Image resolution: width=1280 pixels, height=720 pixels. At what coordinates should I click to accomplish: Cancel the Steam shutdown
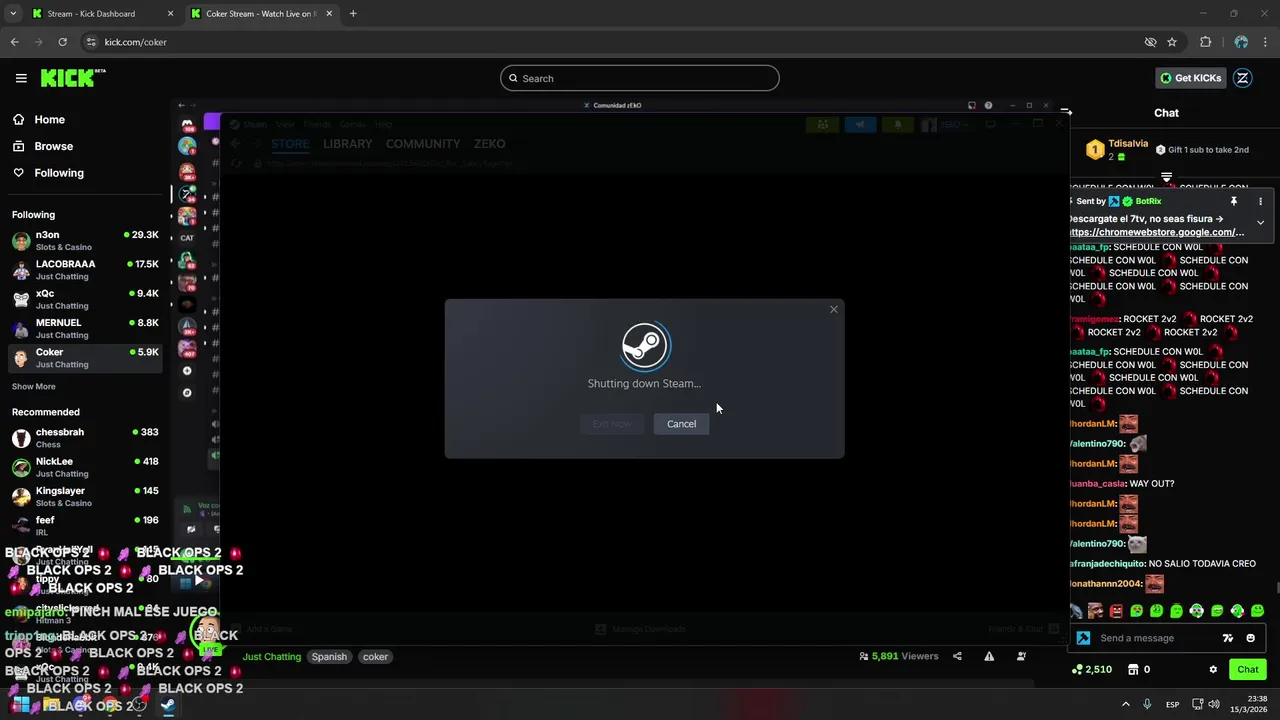tap(681, 424)
